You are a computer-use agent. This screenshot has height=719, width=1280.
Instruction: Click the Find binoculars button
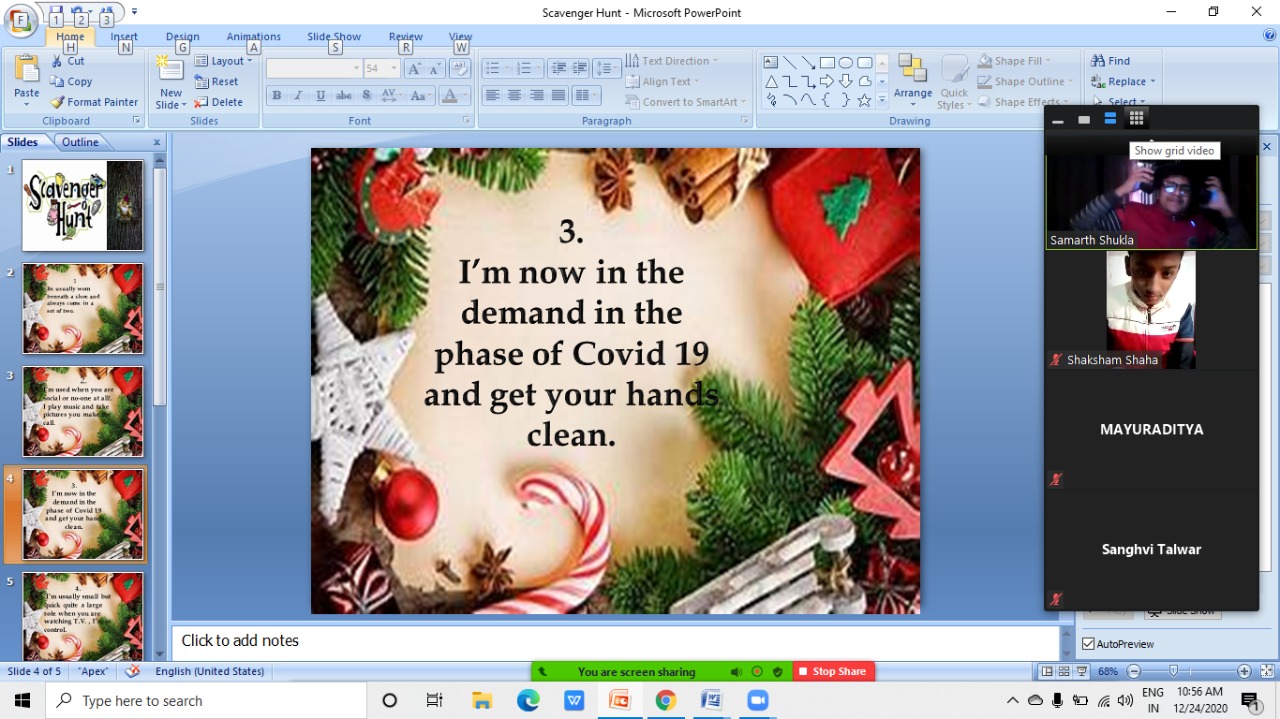[1111, 61]
